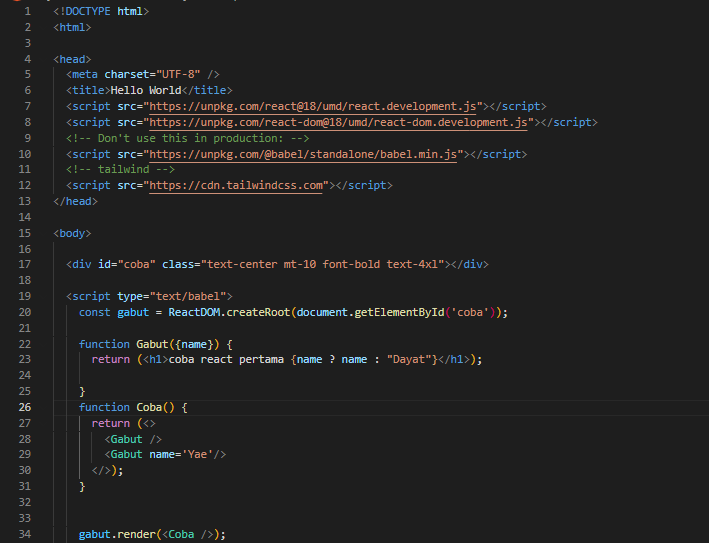Click the 'UTF-8' charset value
The image size is (709, 543).
coord(178,75)
